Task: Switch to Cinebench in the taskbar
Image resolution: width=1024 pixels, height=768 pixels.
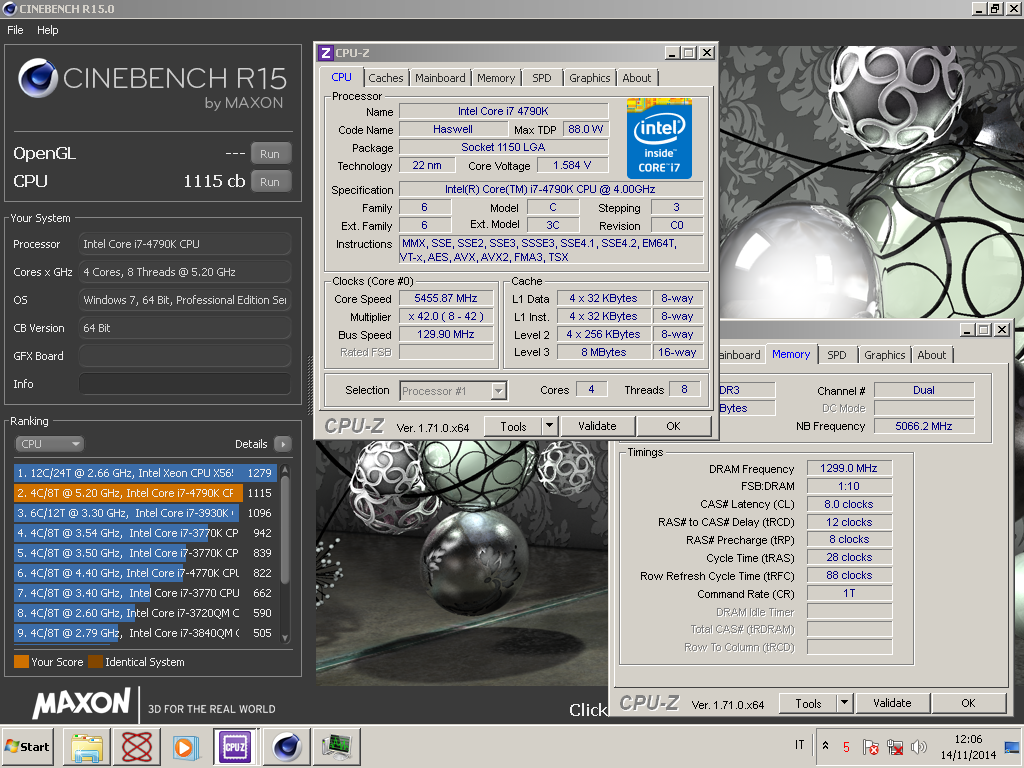Action: 286,746
